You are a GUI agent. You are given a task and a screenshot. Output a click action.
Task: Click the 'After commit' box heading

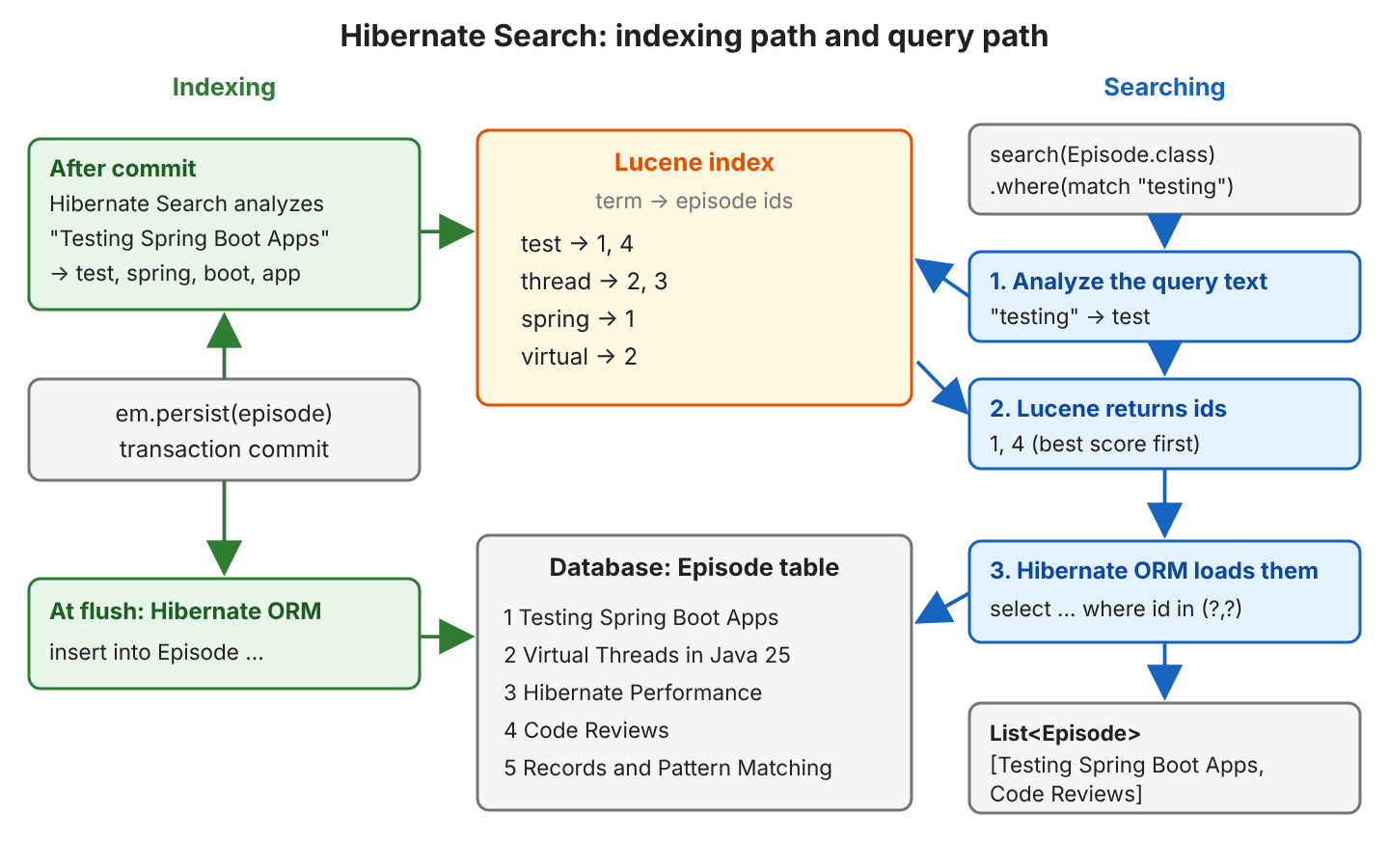point(123,169)
